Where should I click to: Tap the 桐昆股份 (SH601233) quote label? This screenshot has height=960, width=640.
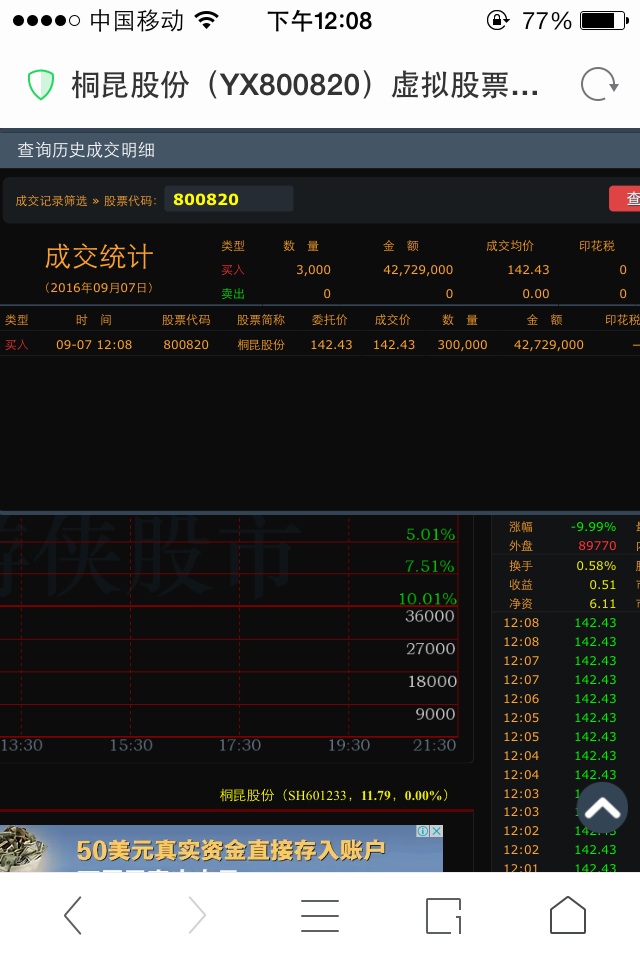(334, 795)
